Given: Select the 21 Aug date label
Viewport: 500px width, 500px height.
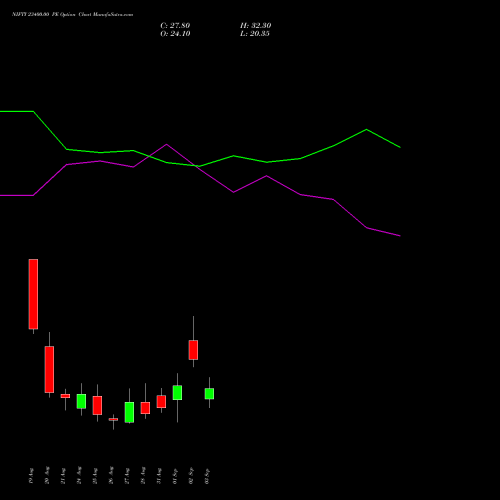Looking at the screenshot, I should (x=63, y=476).
